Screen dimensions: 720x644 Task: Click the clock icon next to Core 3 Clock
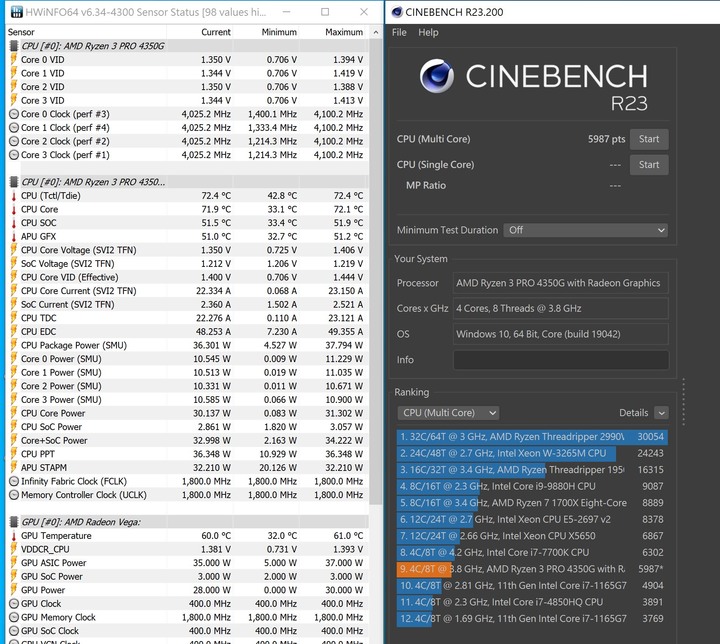[x=14, y=155]
